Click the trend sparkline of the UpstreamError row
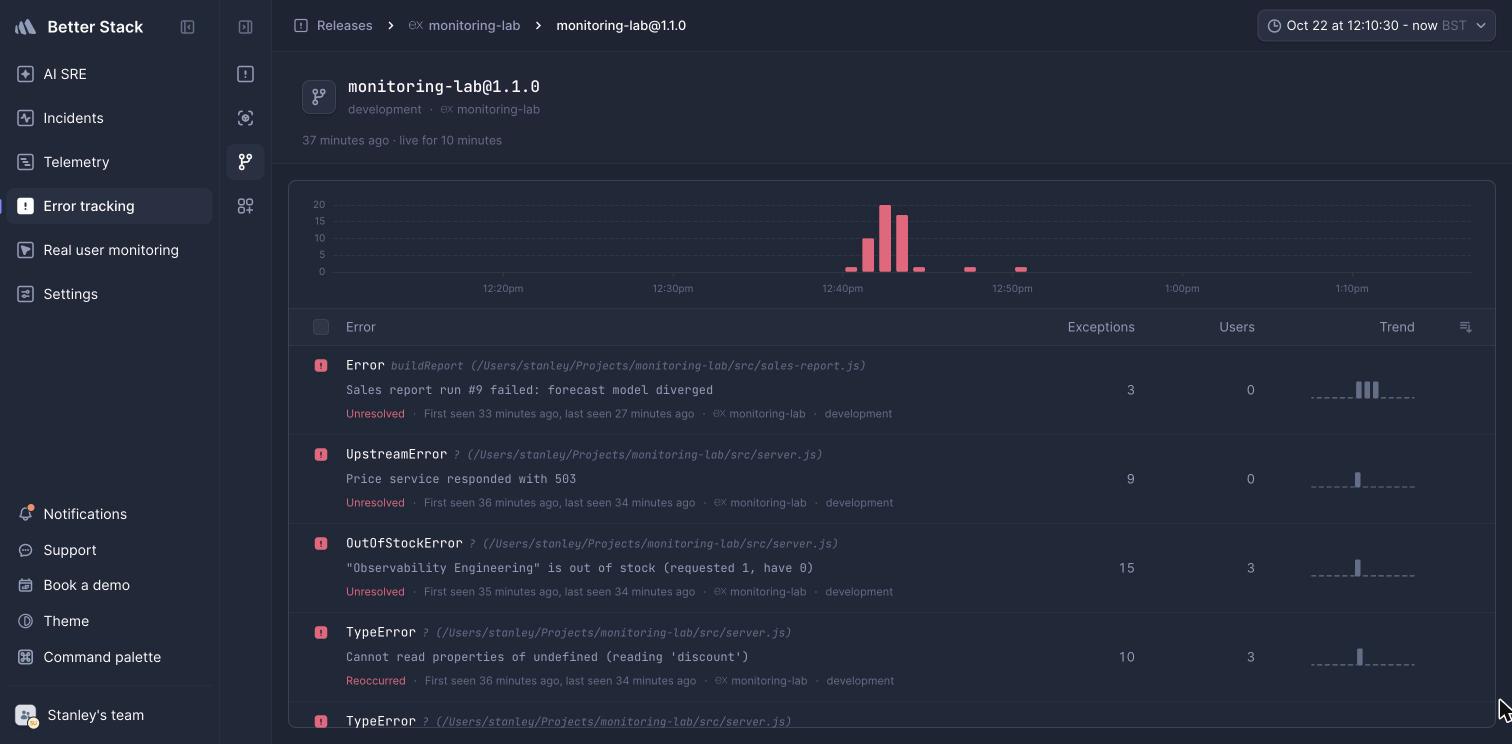The width and height of the screenshot is (1512, 744). [x=1362, y=480]
